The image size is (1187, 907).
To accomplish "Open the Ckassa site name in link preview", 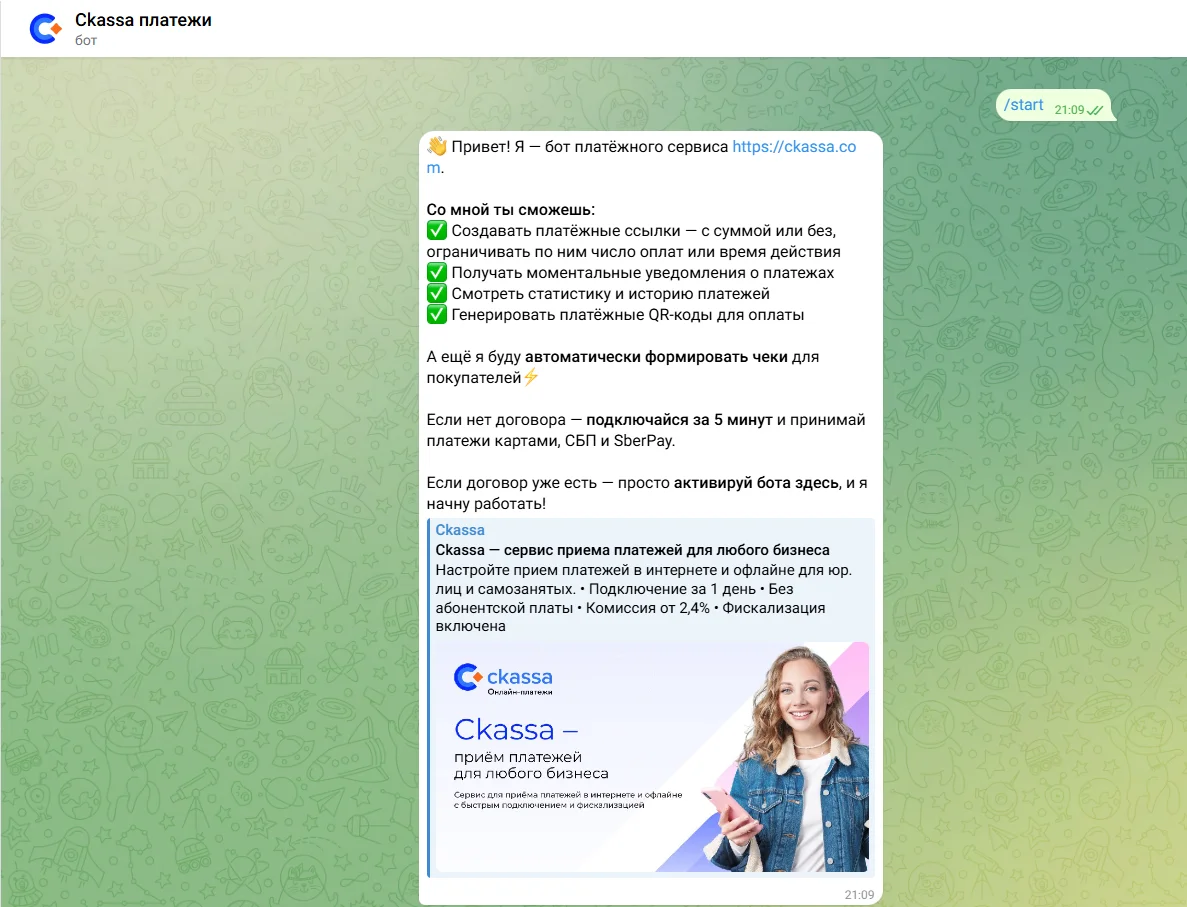I will point(460,530).
